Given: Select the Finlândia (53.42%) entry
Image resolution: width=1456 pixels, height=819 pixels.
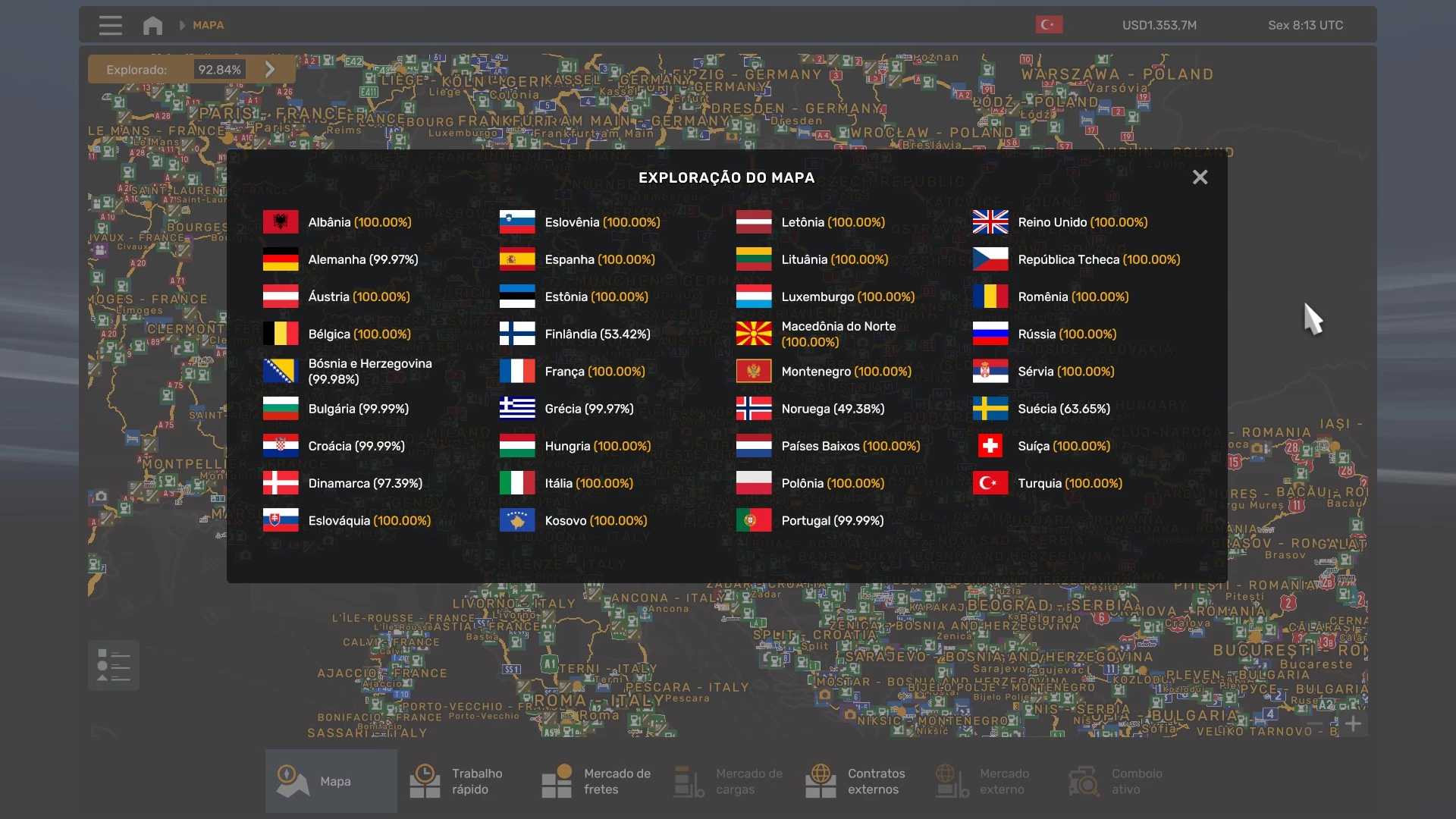Looking at the screenshot, I should [x=597, y=334].
